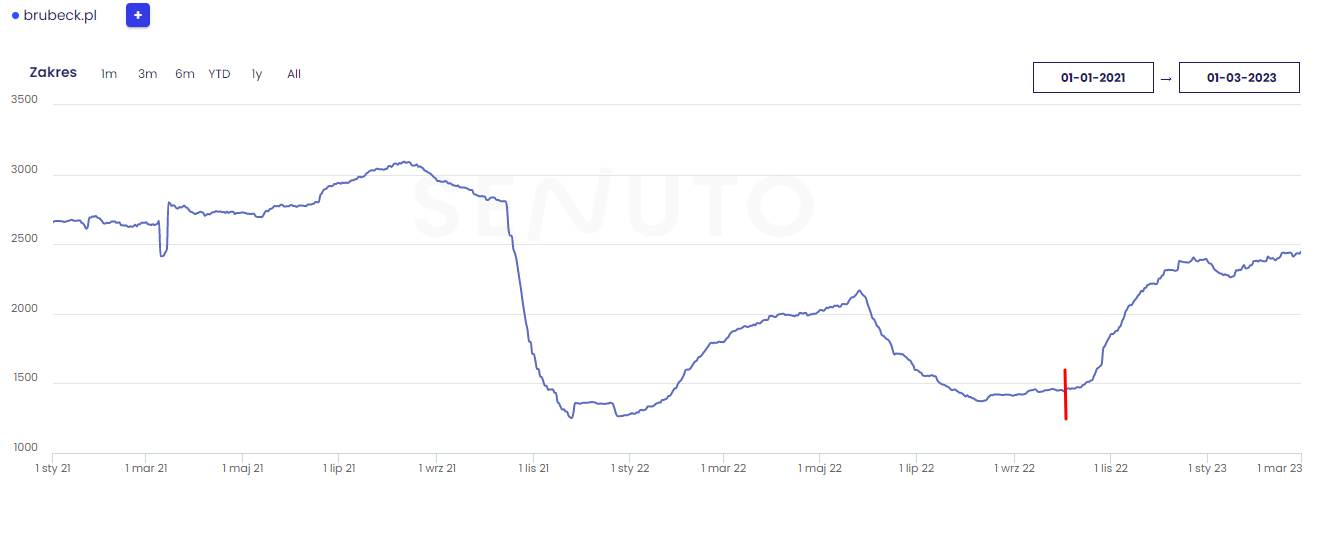This screenshot has height=537, width=1317.
Task: Click the '1 wrz 22' axis label
Action: pyautogui.click(x=1015, y=468)
